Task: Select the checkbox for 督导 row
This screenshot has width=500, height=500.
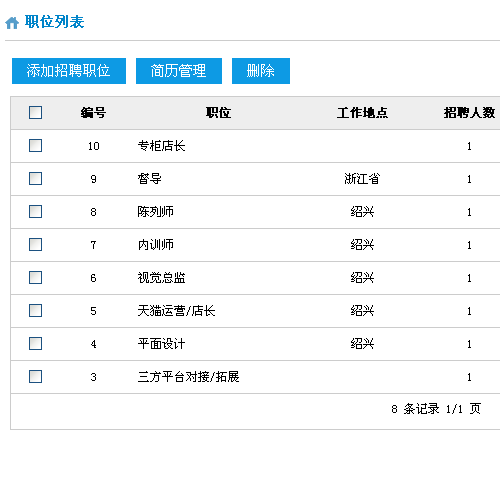Action: point(35,179)
